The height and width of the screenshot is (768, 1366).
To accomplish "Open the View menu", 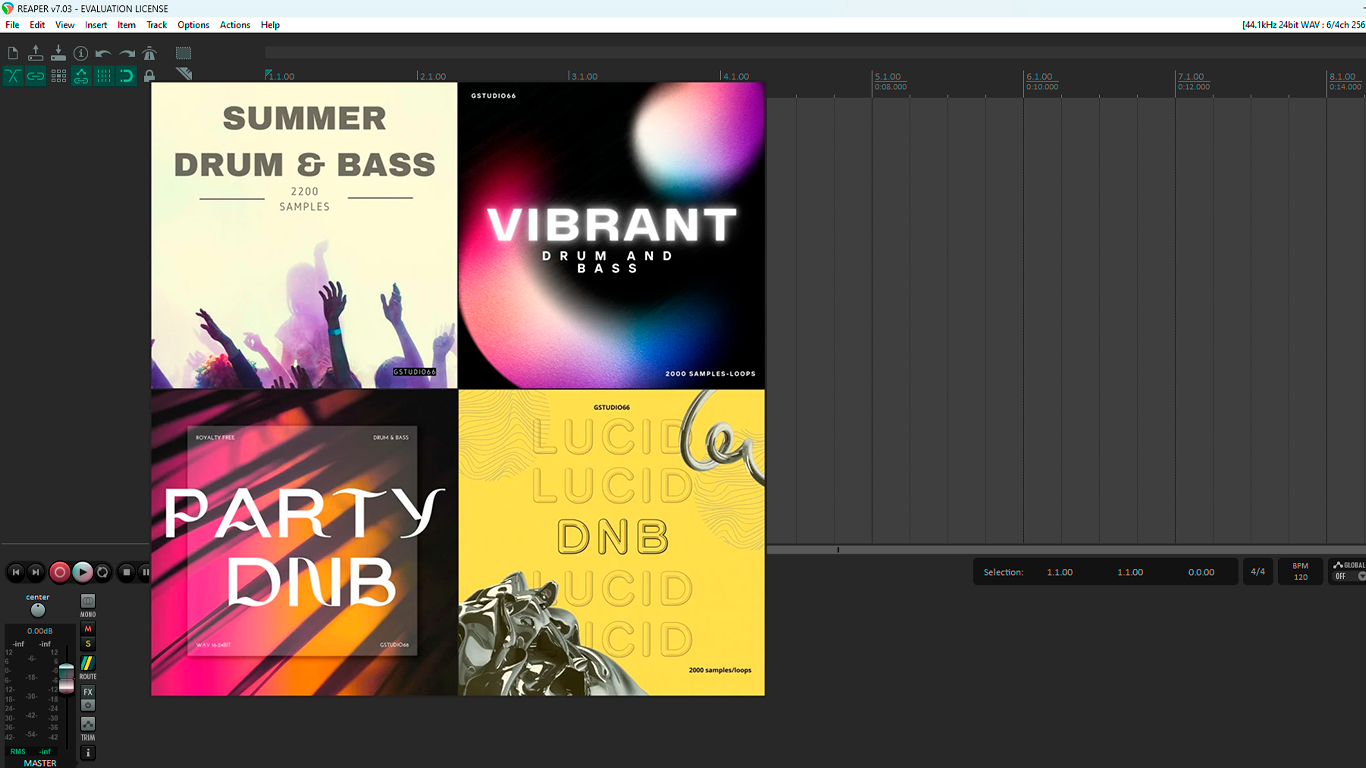I will coord(65,25).
